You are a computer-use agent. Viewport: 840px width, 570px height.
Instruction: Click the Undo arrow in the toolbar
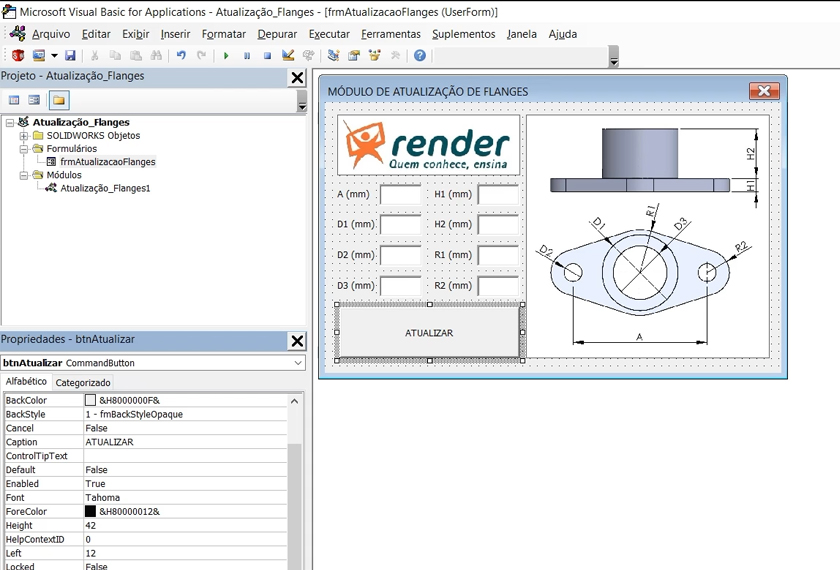pos(181,56)
